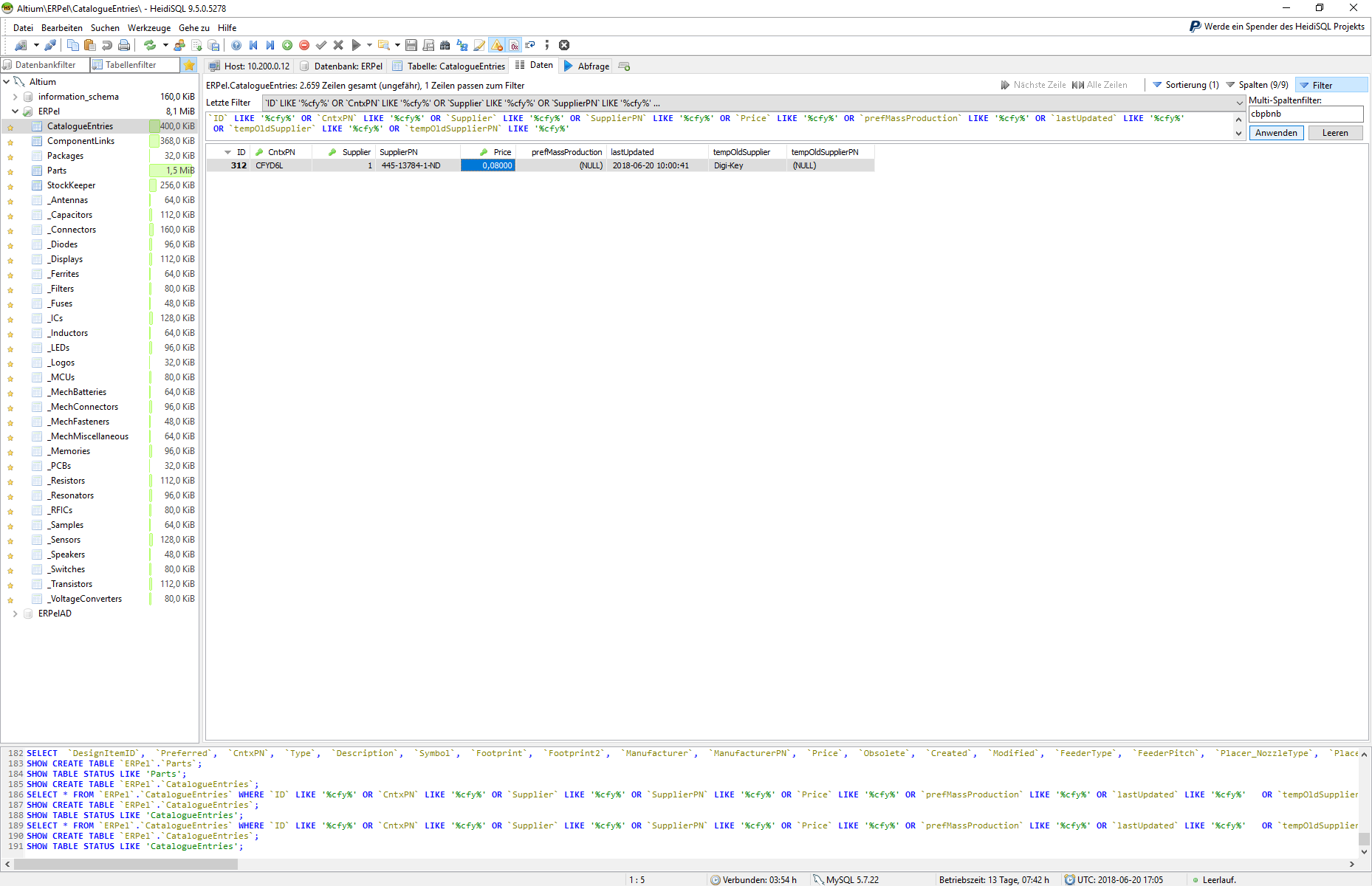Post pending changes with the checkmark icon
This screenshot has height=886, width=1372.
pyautogui.click(x=320, y=45)
